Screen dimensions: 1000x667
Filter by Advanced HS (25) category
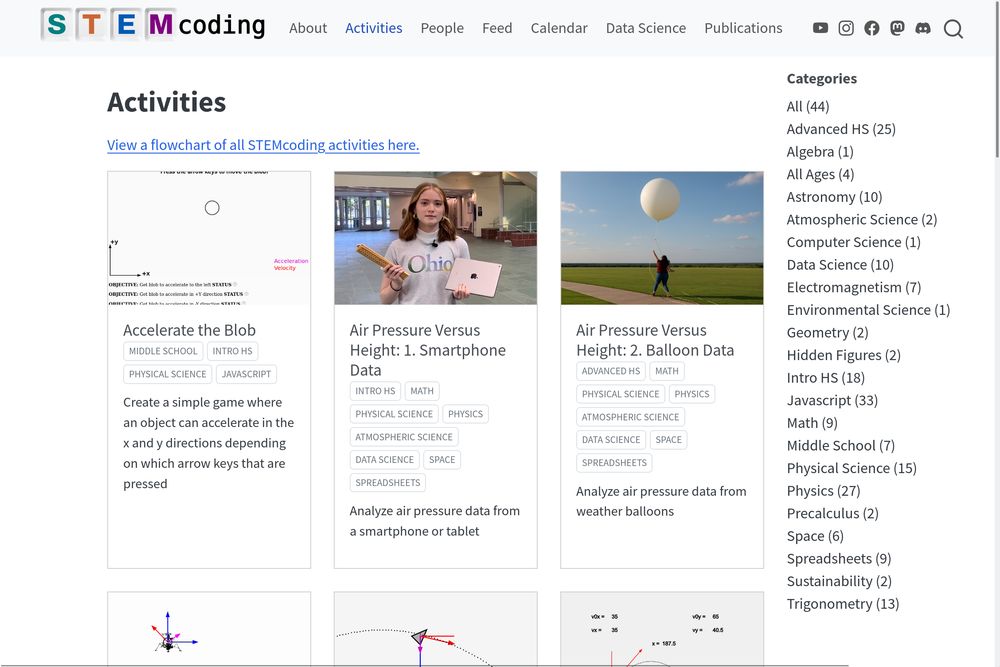click(841, 129)
